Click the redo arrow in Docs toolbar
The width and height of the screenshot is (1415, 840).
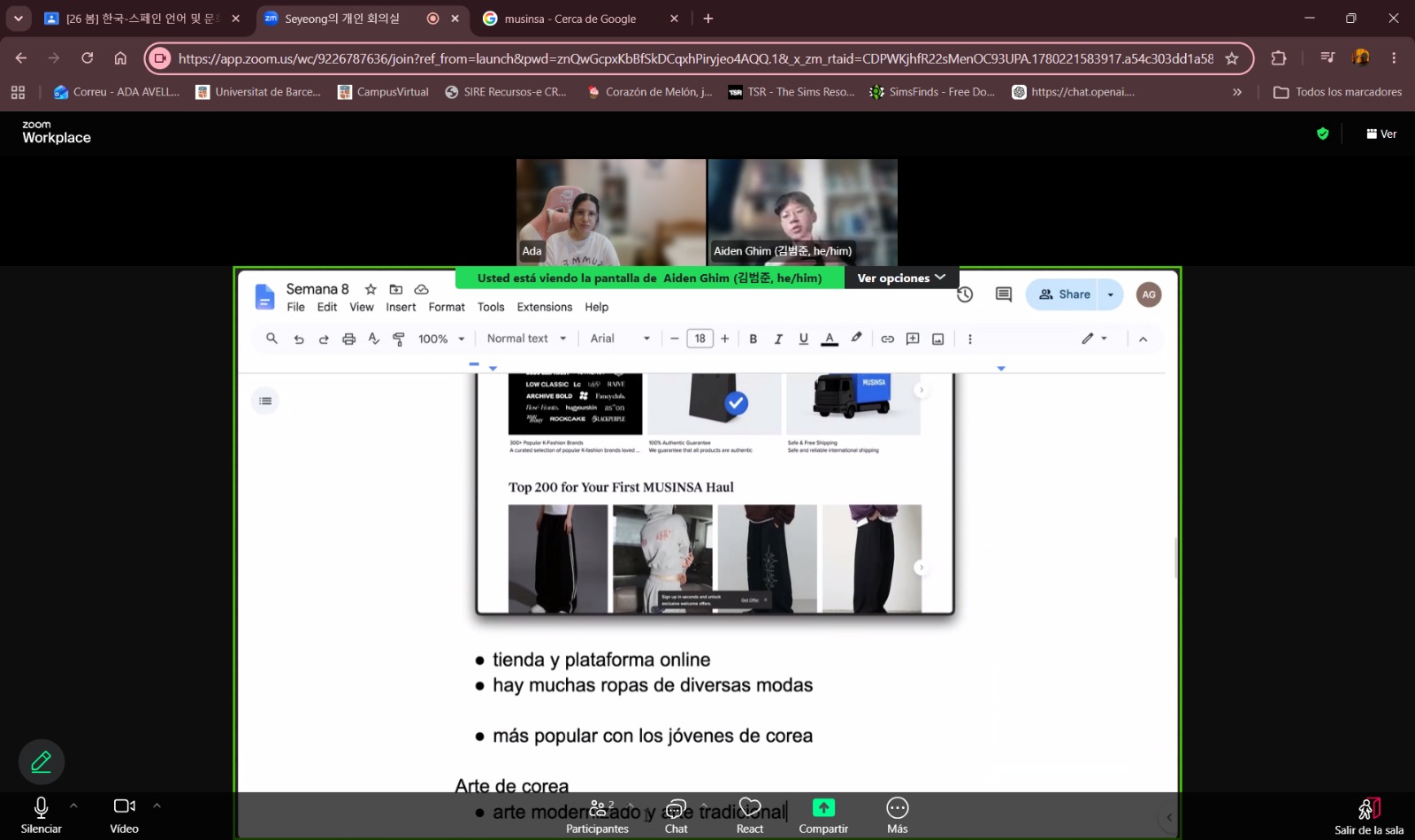[x=324, y=339]
